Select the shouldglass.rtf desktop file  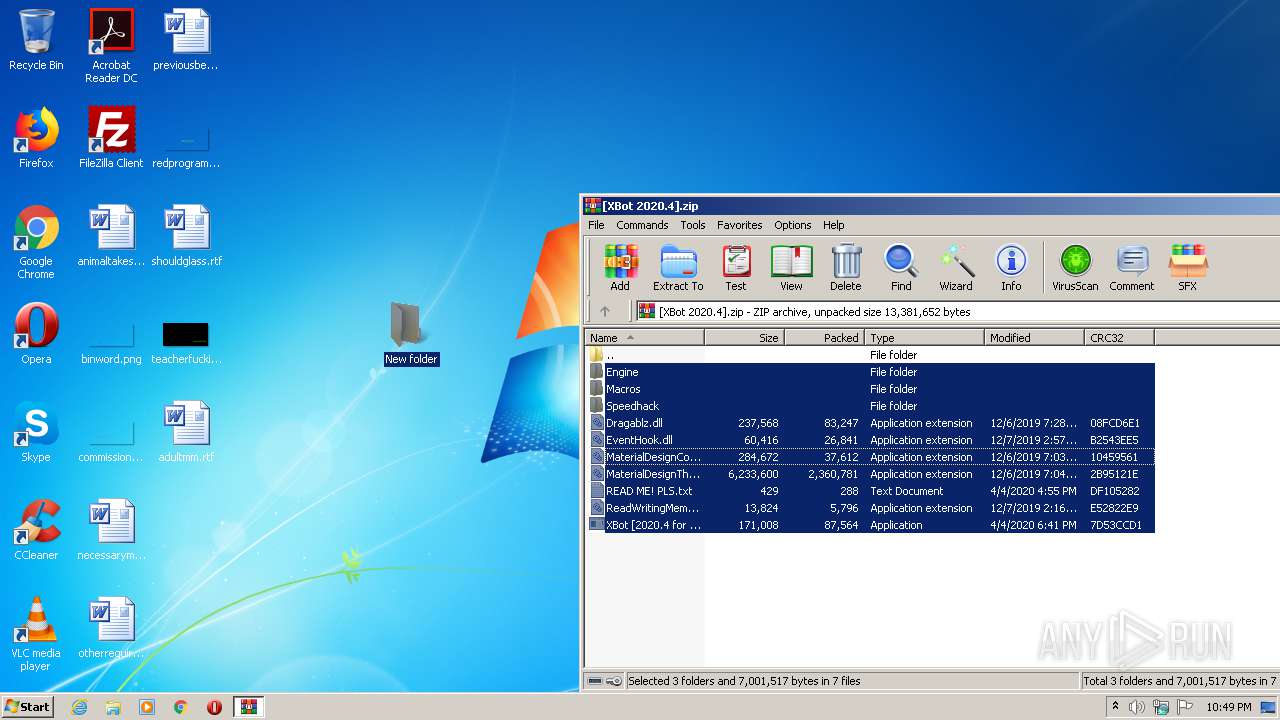pyautogui.click(x=186, y=236)
